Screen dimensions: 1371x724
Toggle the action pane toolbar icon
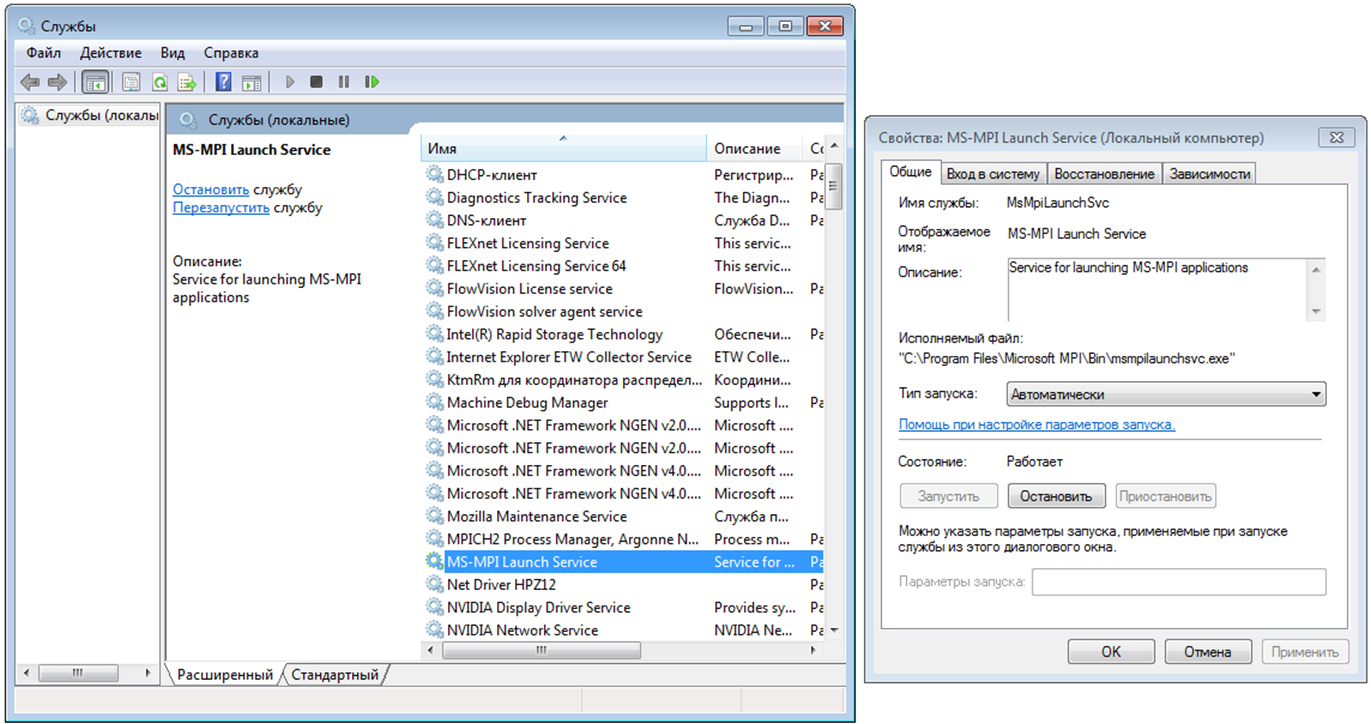[252, 82]
